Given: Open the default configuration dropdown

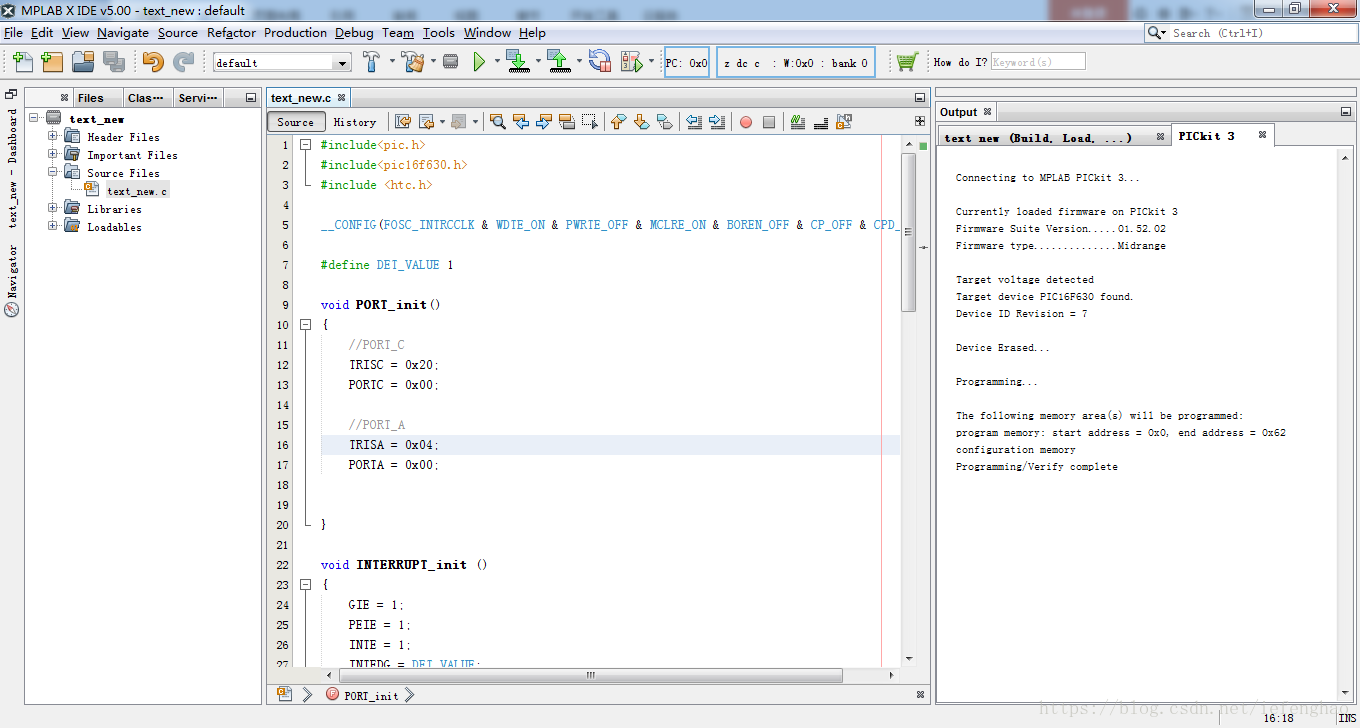Looking at the screenshot, I should 343,63.
